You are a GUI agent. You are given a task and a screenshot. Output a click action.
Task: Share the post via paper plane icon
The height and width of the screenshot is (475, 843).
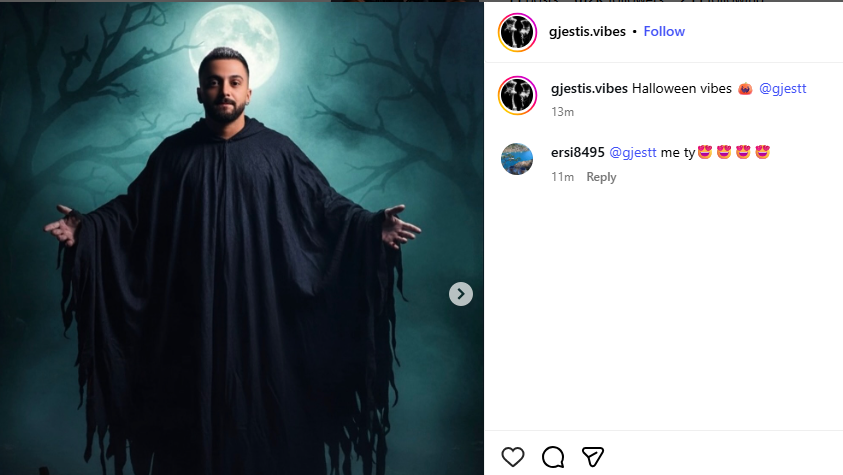(x=592, y=457)
